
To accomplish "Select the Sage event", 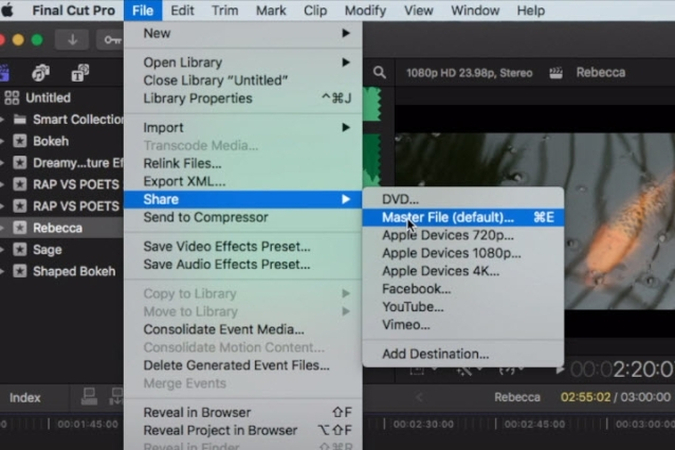I will (x=47, y=249).
